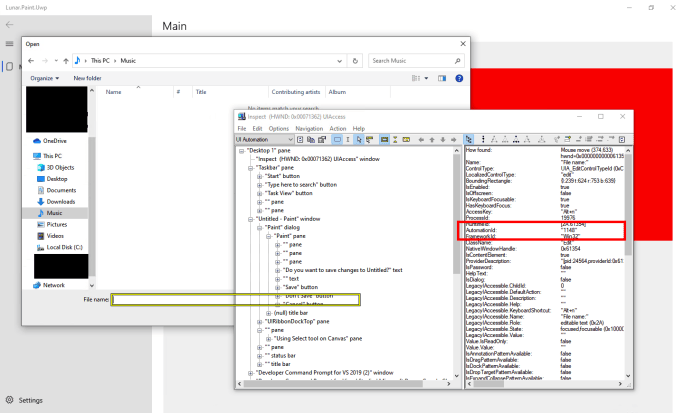The height and width of the screenshot is (413, 684).
Task: Sort by the Album column header
Action: [x=337, y=92]
